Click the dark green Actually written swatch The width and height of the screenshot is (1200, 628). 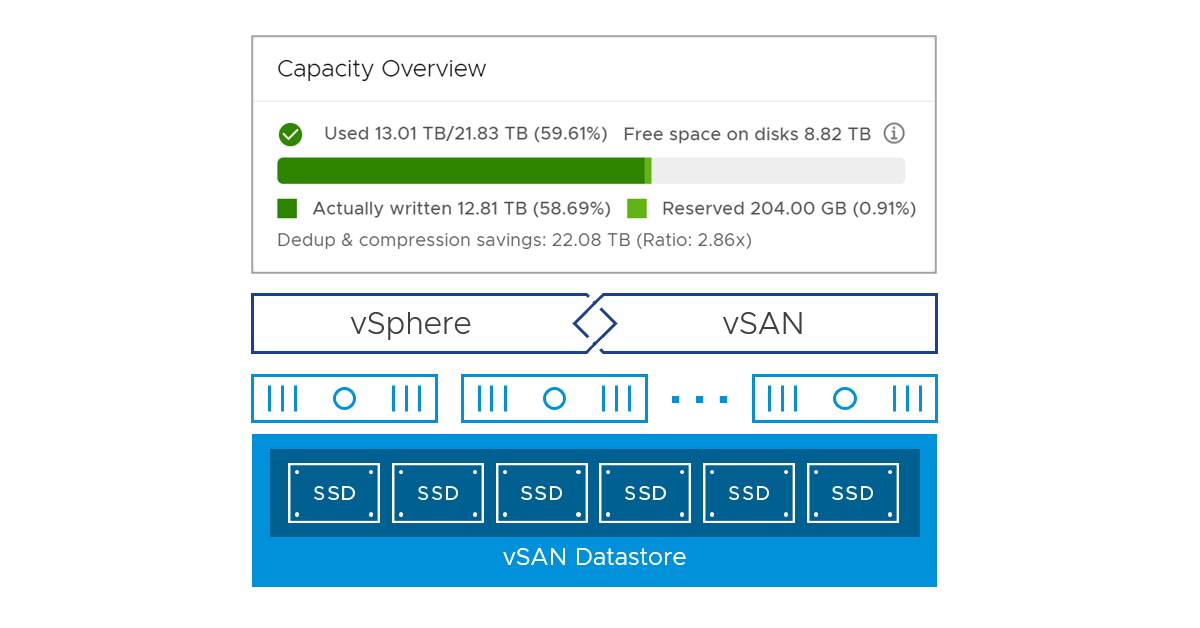coord(287,208)
